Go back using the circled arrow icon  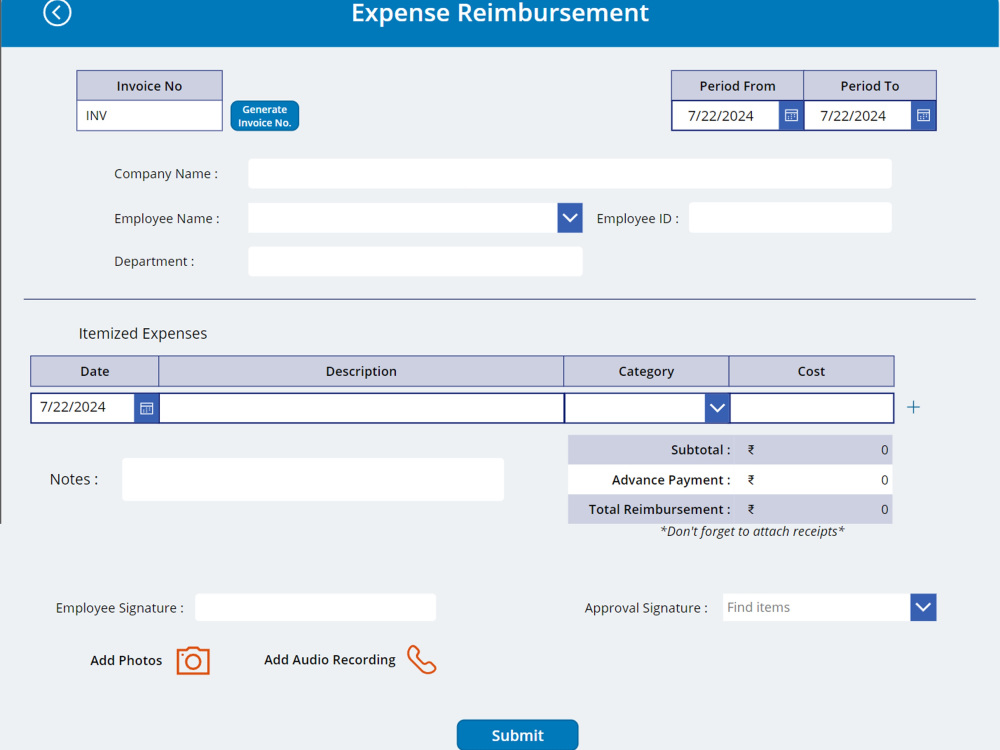[x=57, y=13]
